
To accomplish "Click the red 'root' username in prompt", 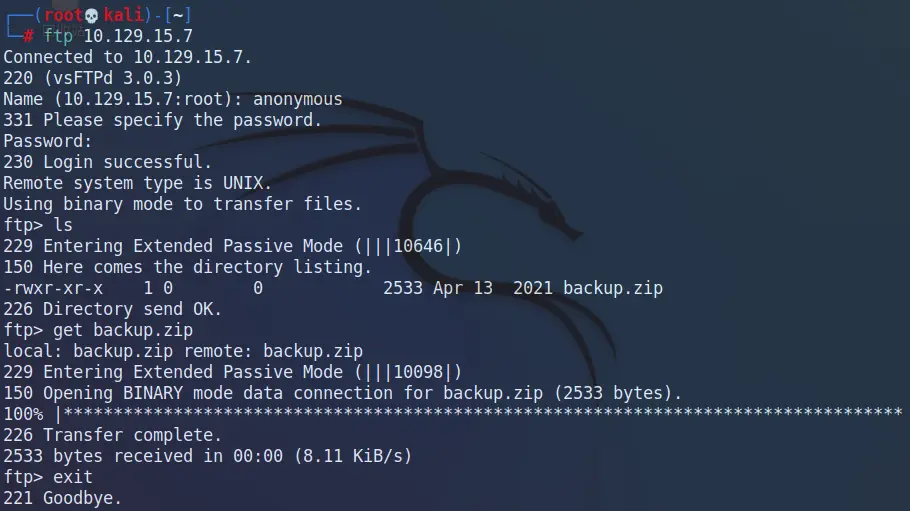I will (x=62, y=15).
